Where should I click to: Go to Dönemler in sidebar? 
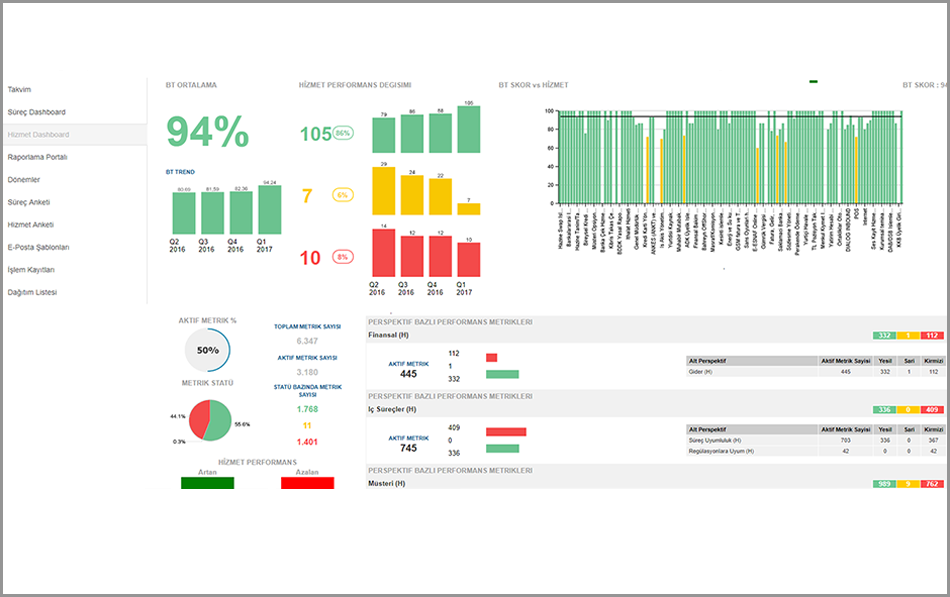[24, 180]
